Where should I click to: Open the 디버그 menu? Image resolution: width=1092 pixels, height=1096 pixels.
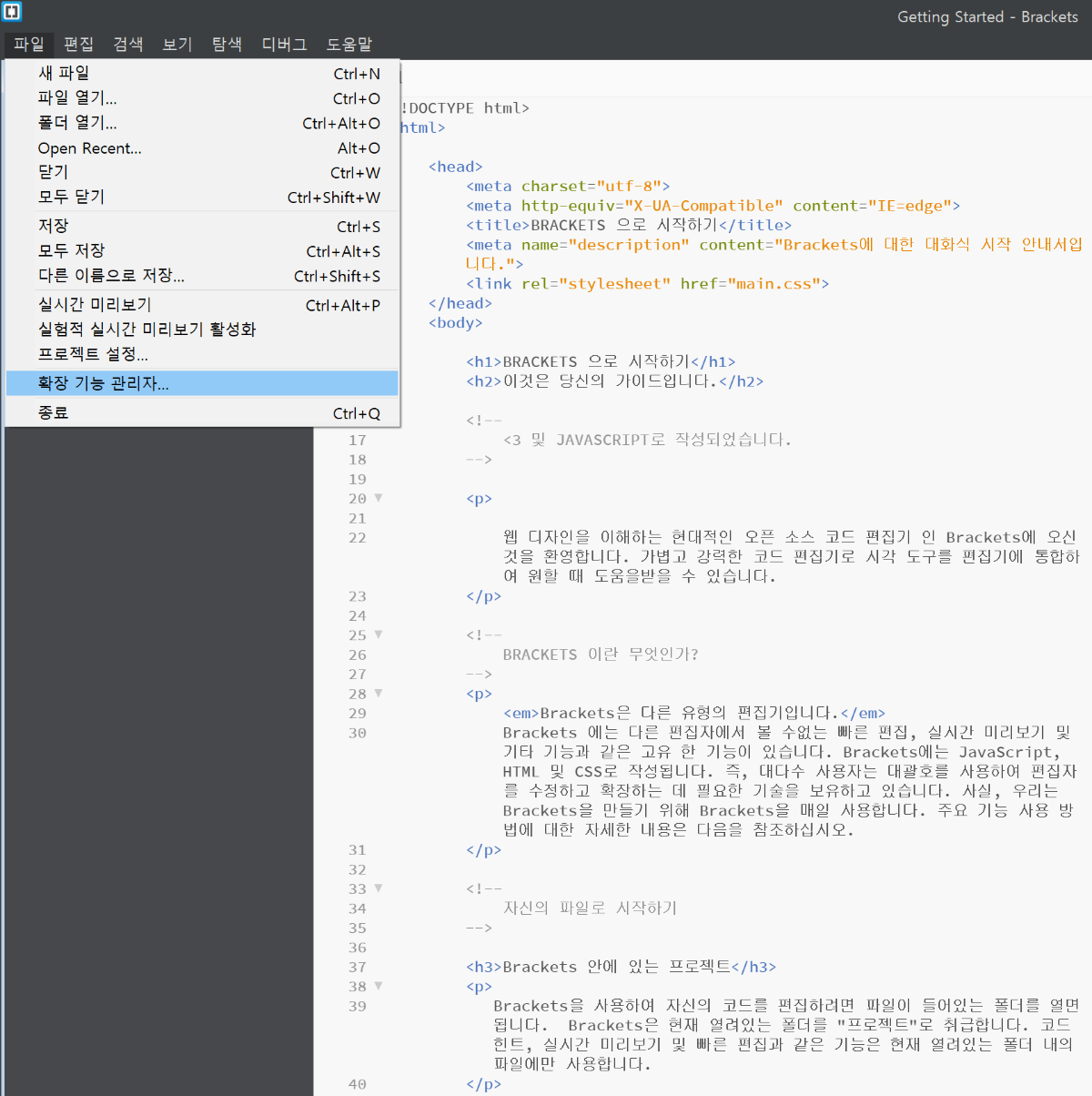tap(283, 44)
